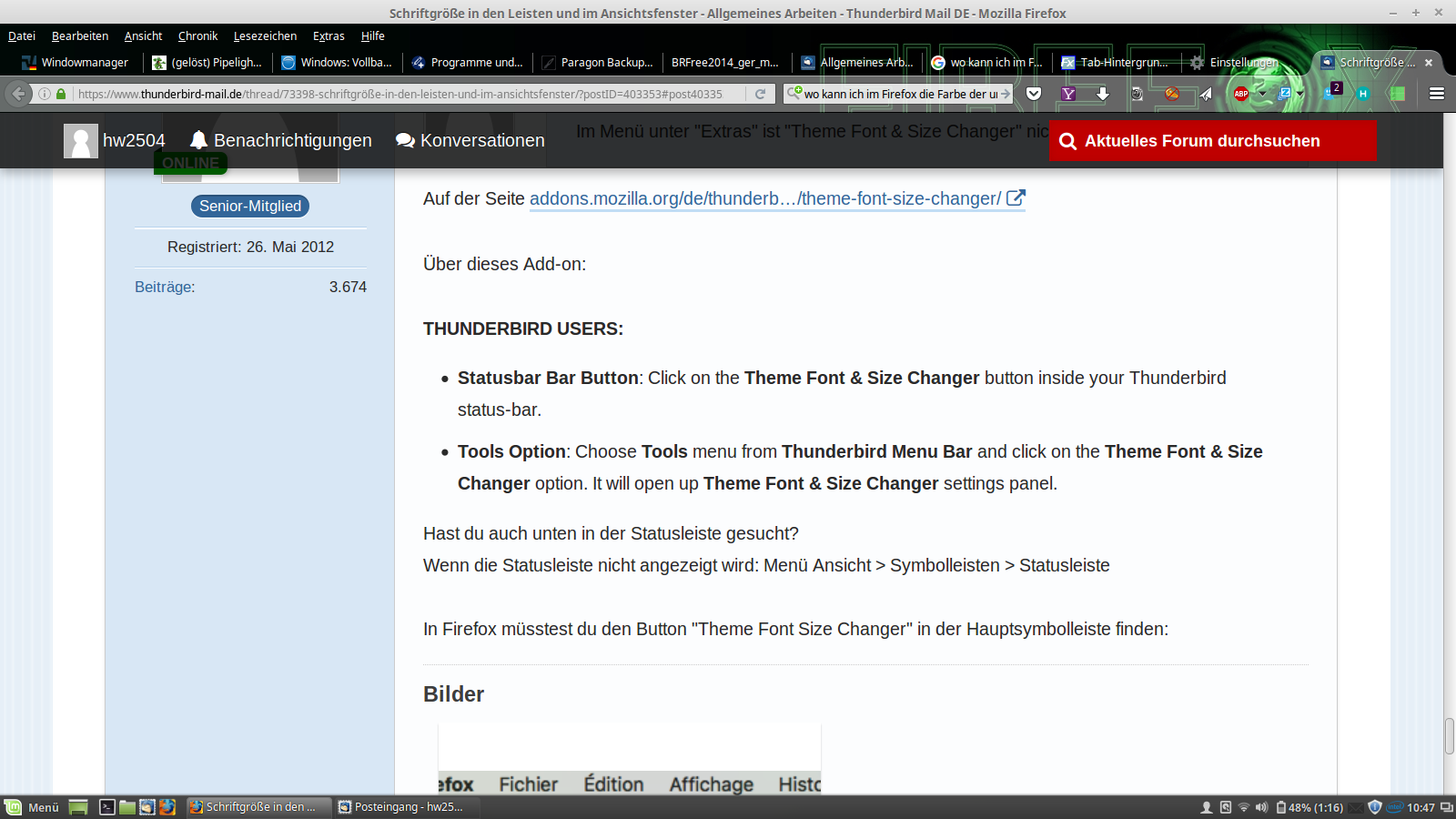
Task: Click the teal H toolbar icon
Action: coord(1363,94)
